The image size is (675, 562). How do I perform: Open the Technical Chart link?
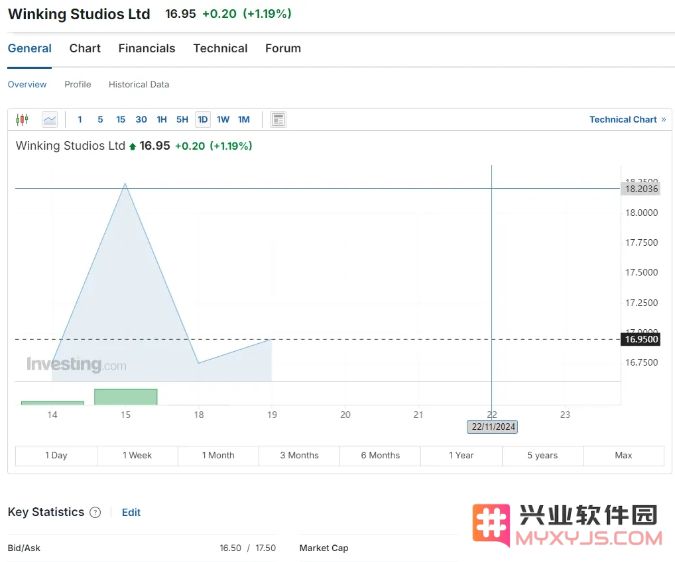click(x=628, y=119)
